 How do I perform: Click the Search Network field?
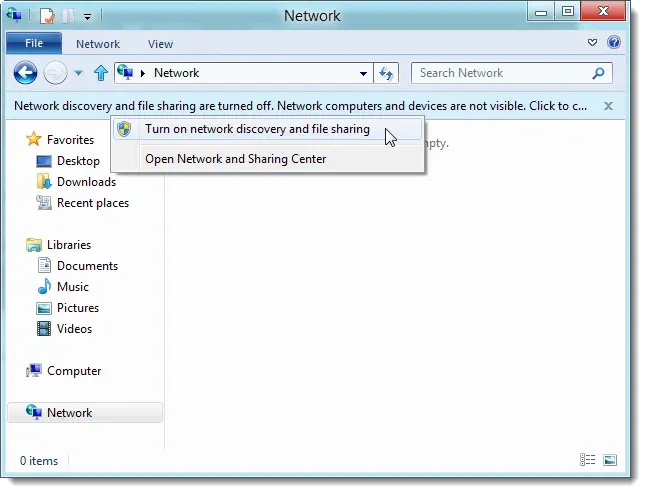coord(511,73)
